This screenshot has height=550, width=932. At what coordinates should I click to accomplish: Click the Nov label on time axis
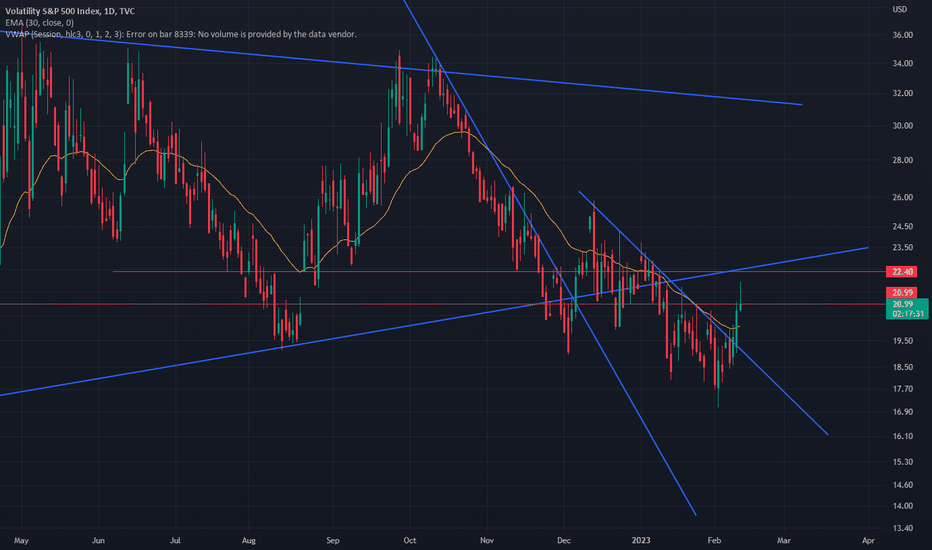(x=487, y=540)
